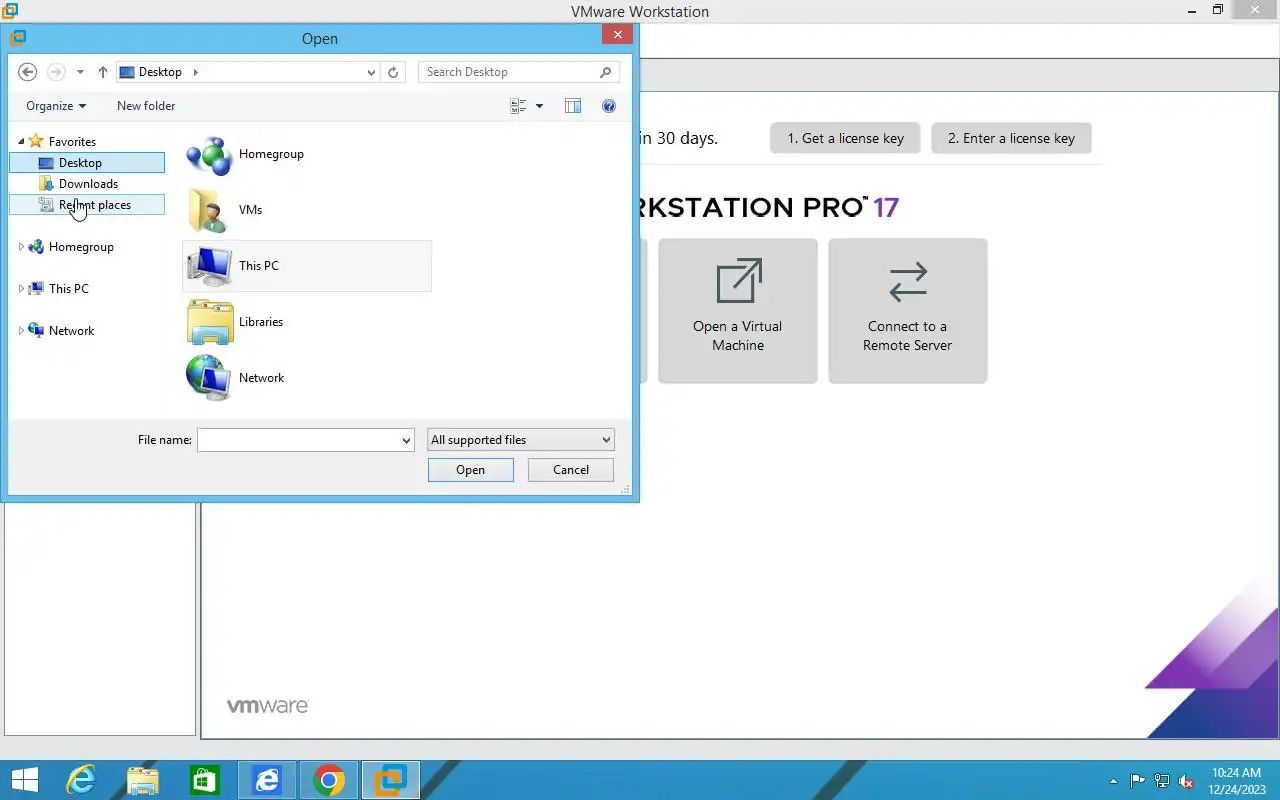Click VMware Workstation taskbar button
The height and width of the screenshot is (800, 1280).
coord(391,780)
